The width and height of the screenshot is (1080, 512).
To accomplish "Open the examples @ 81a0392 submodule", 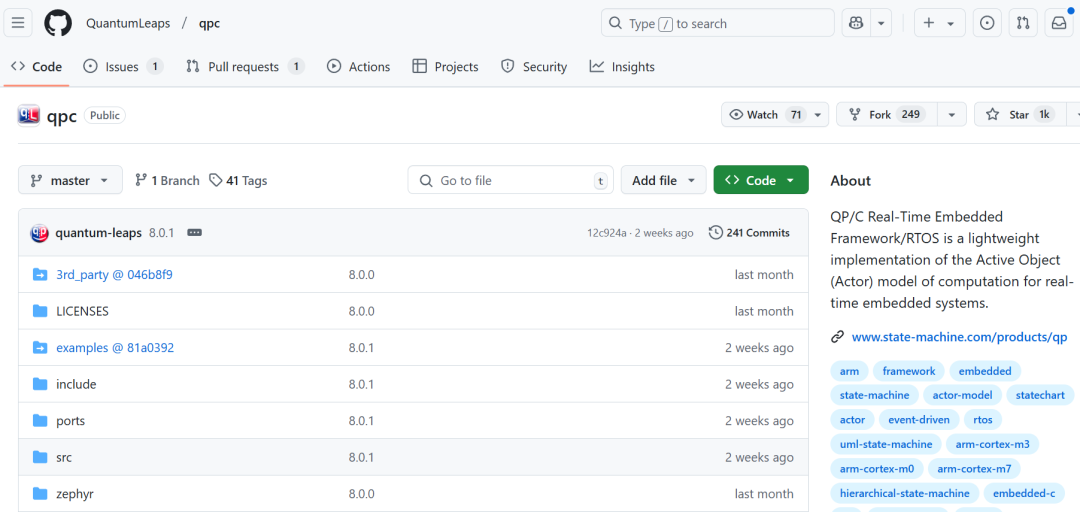I will click(115, 348).
